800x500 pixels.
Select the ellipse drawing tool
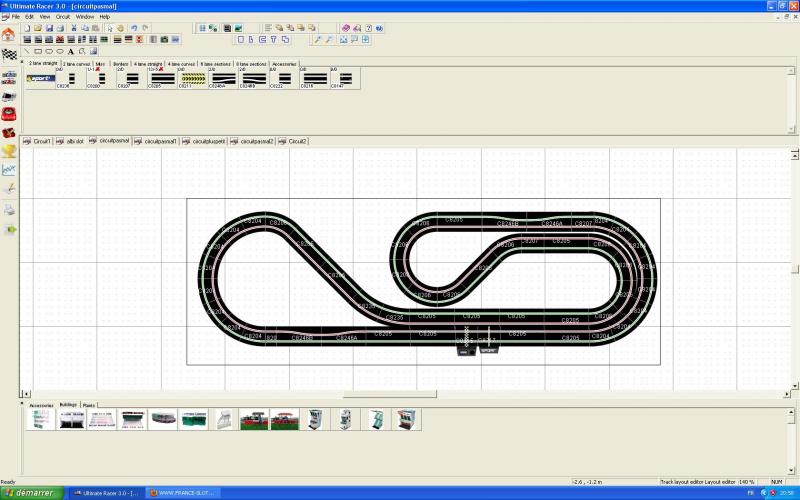click(x=60, y=51)
